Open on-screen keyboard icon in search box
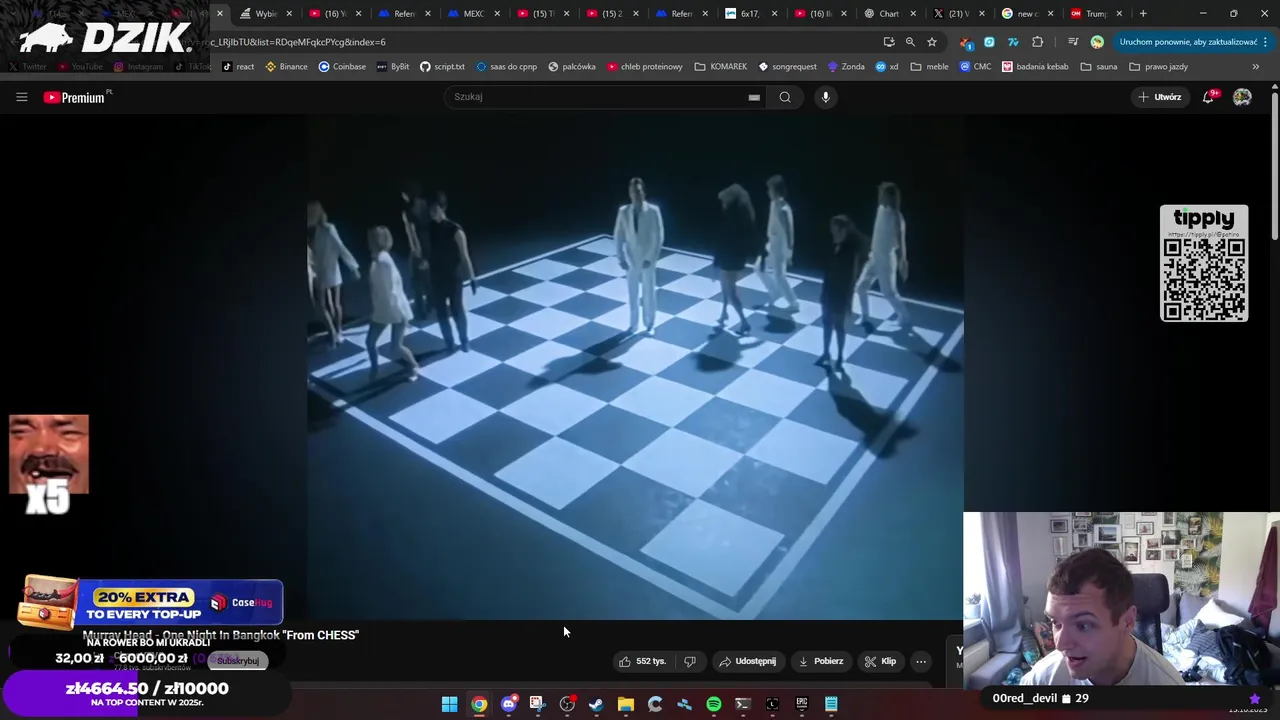 click(x=754, y=97)
